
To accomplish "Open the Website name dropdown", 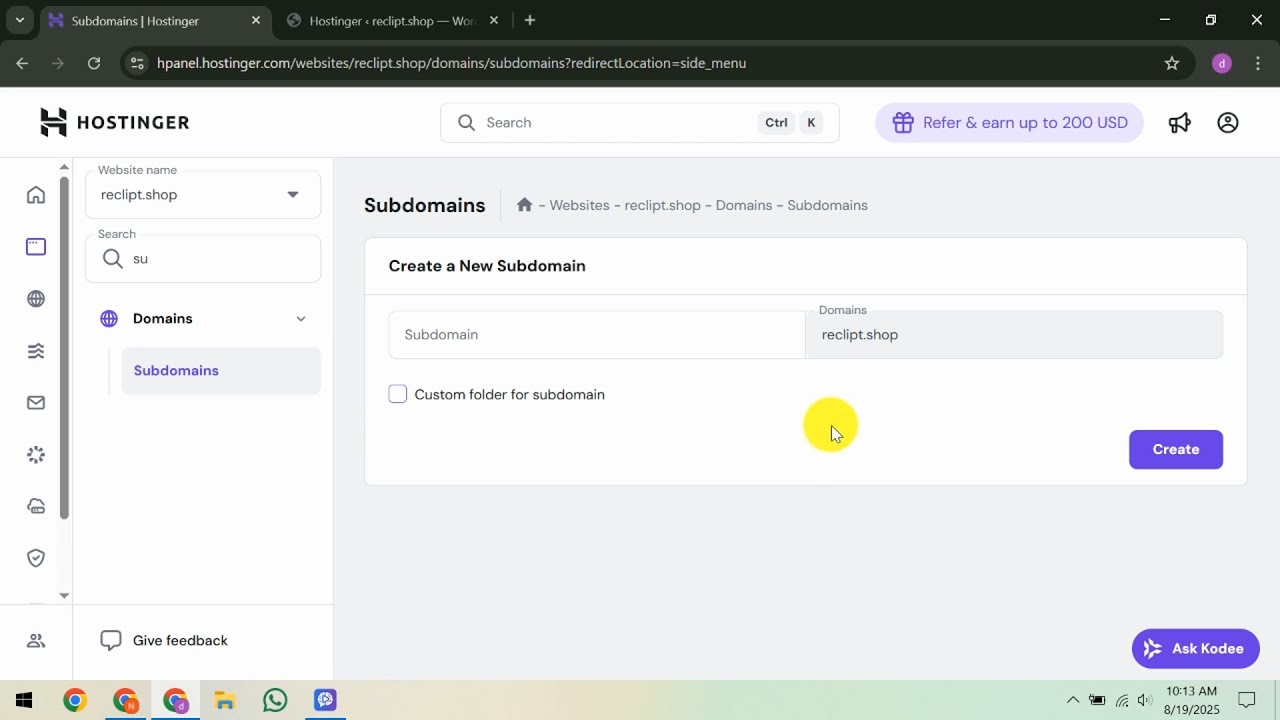I will [x=203, y=194].
